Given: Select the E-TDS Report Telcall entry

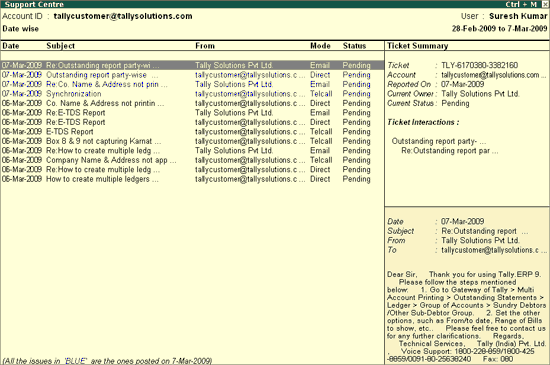Looking at the screenshot, I should pyautogui.click(x=192, y=132).
